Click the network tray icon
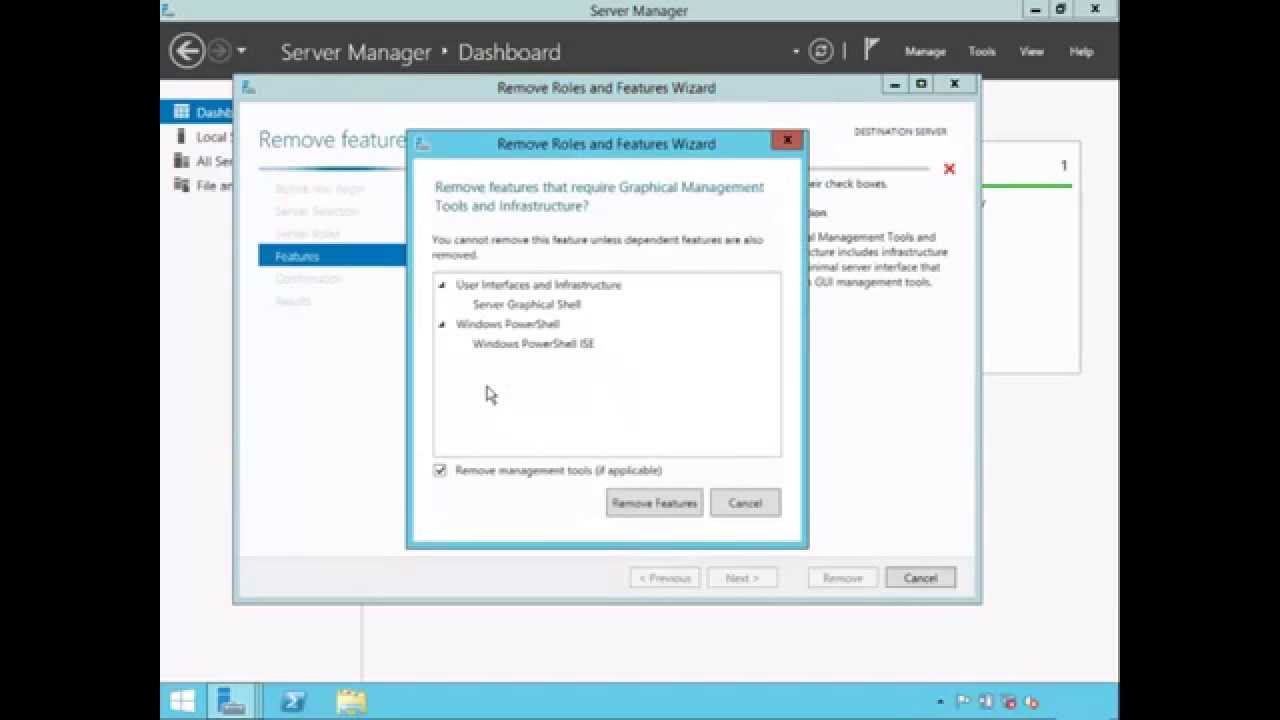The image size is (1280, 720). [1008, 702]
